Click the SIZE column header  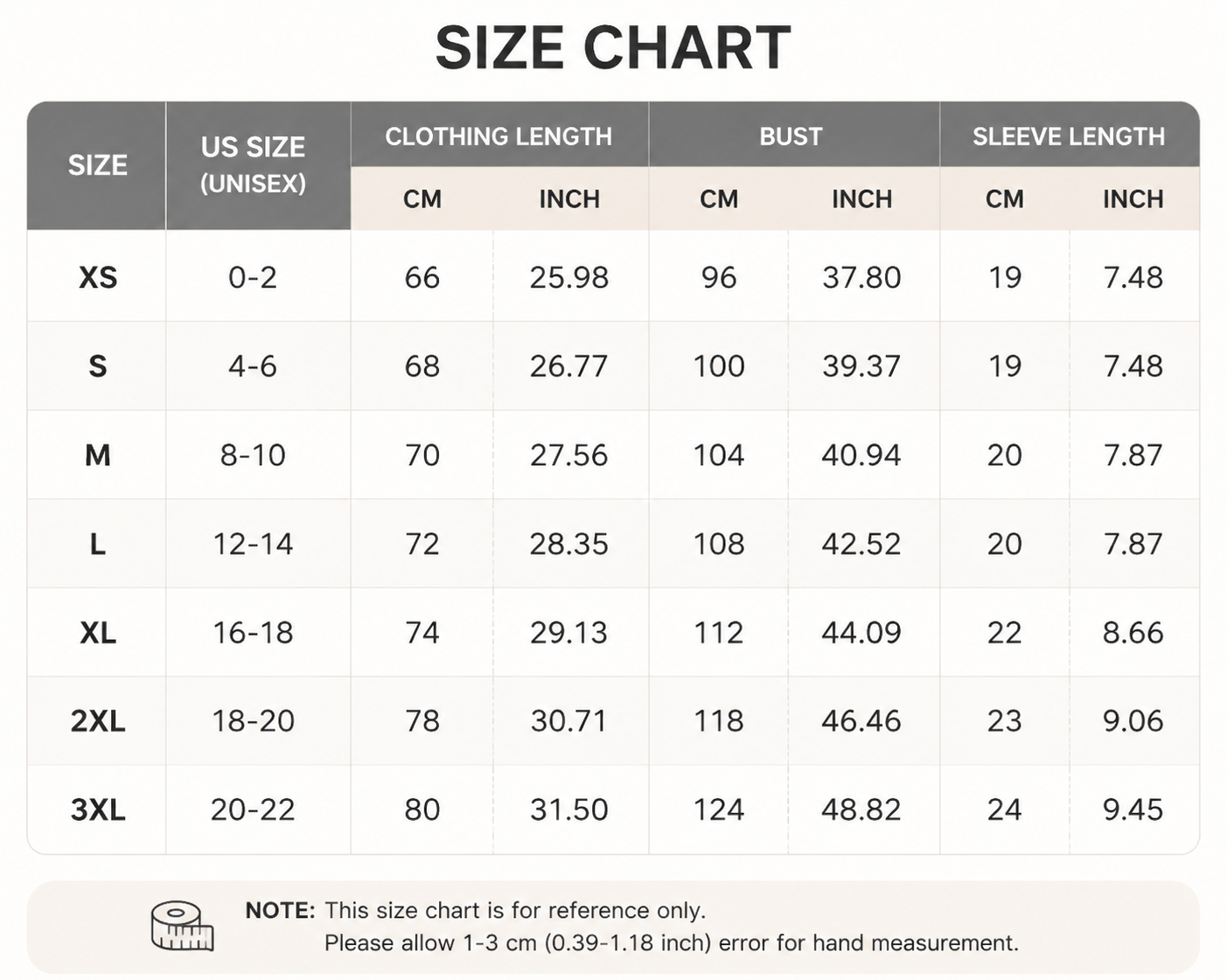pos(97,165)
